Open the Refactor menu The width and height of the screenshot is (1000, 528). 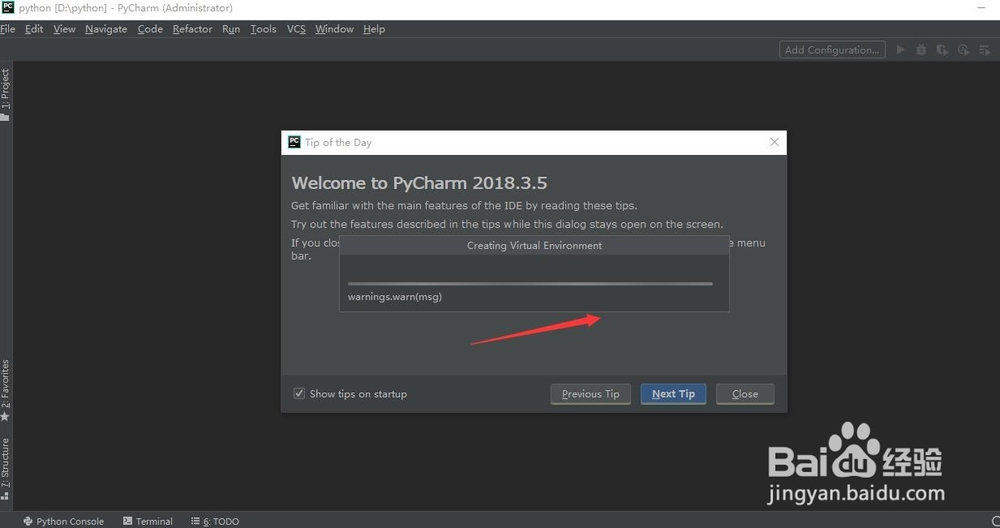tap(192, 29)
